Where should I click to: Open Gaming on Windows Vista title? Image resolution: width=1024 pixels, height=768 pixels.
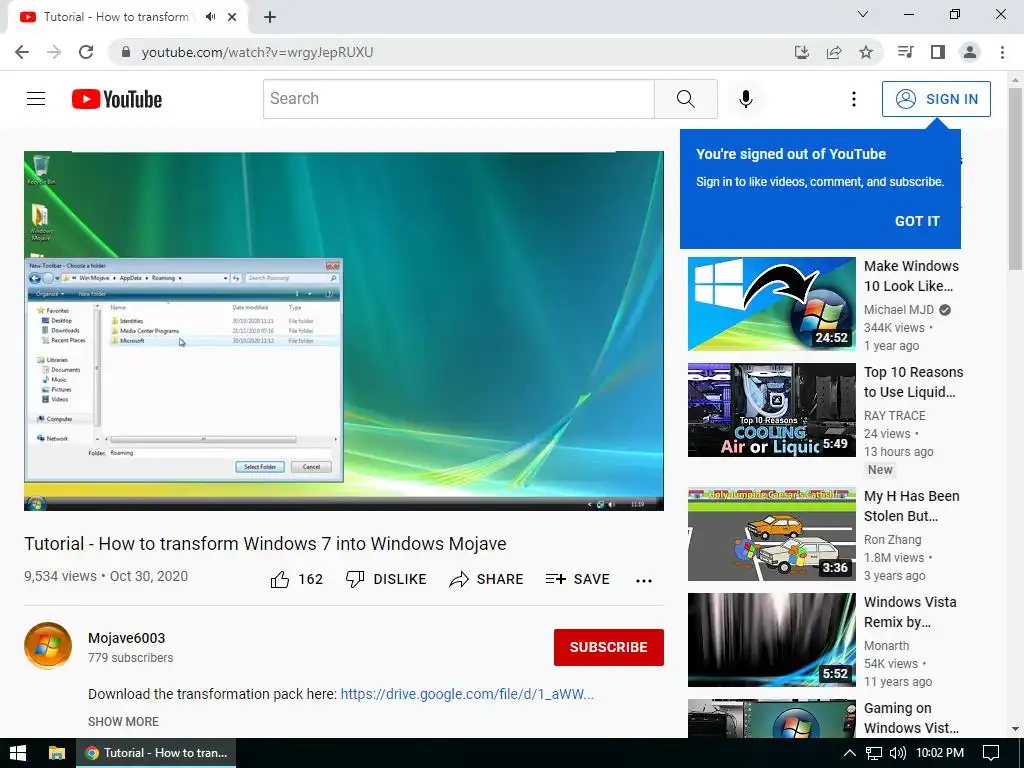click(x=912, y=718)
